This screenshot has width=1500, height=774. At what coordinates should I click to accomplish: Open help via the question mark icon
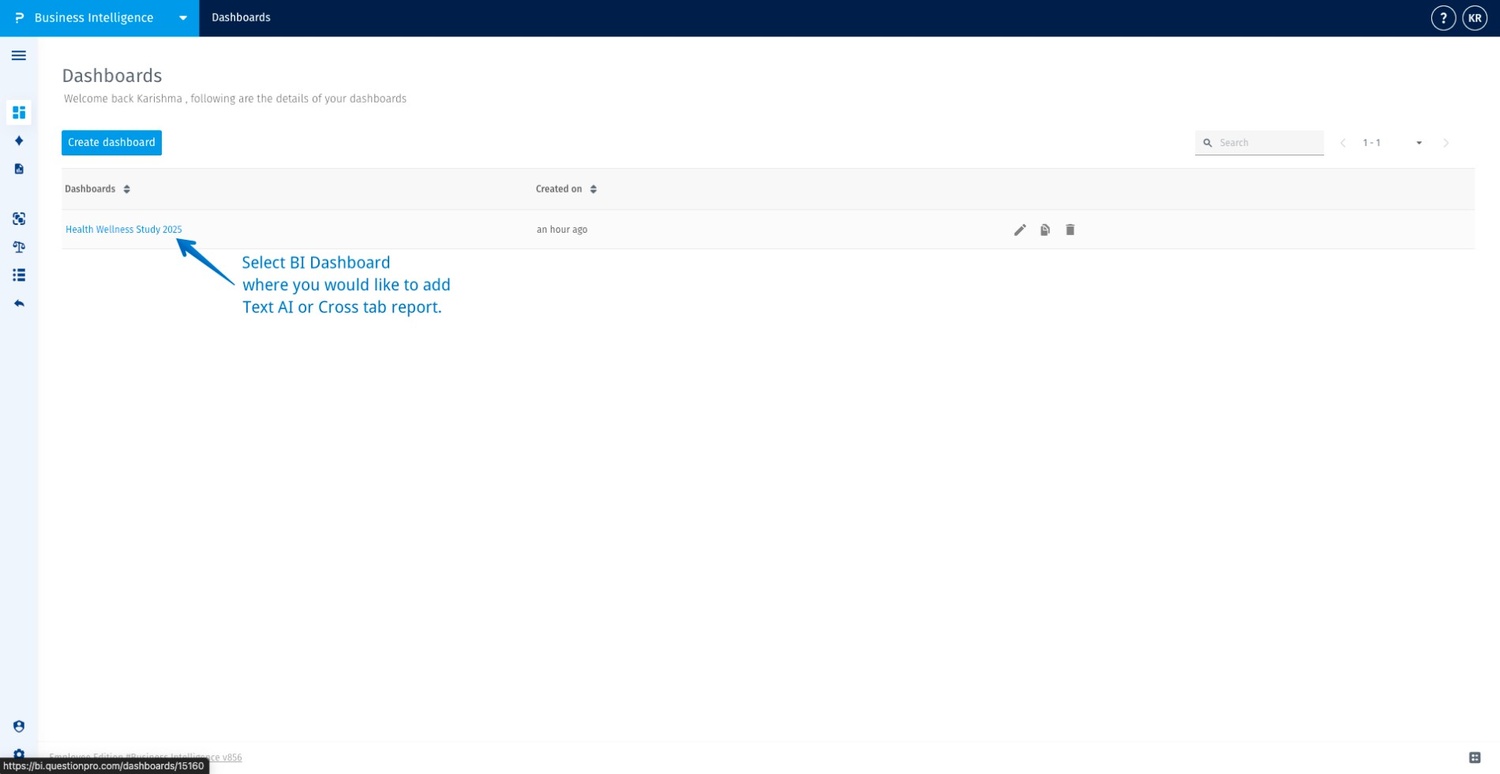click(1443, 17)
